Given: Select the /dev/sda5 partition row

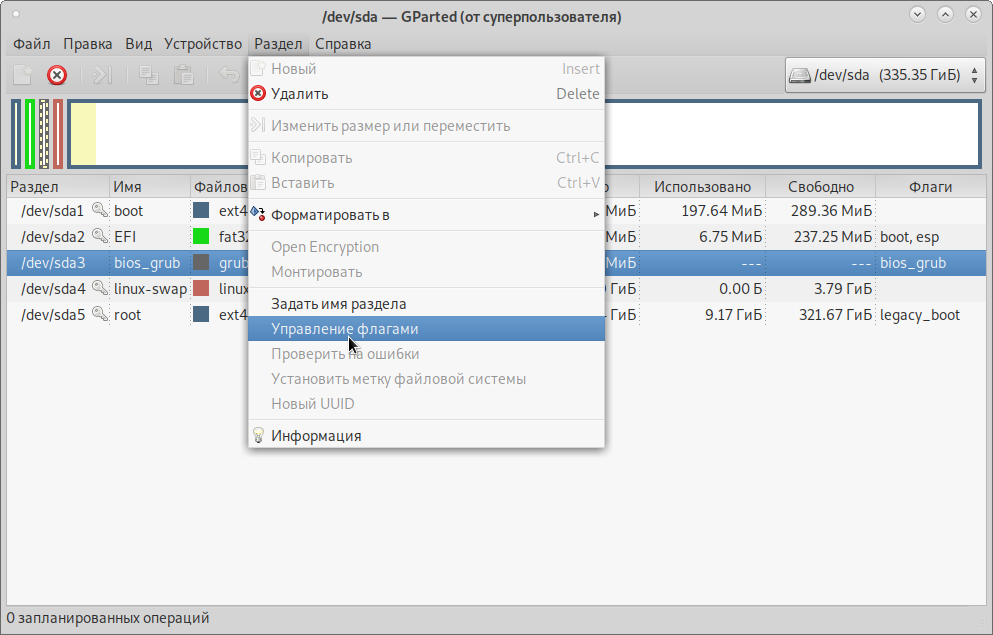Looking at the screenshot, I should pos(496,315).
